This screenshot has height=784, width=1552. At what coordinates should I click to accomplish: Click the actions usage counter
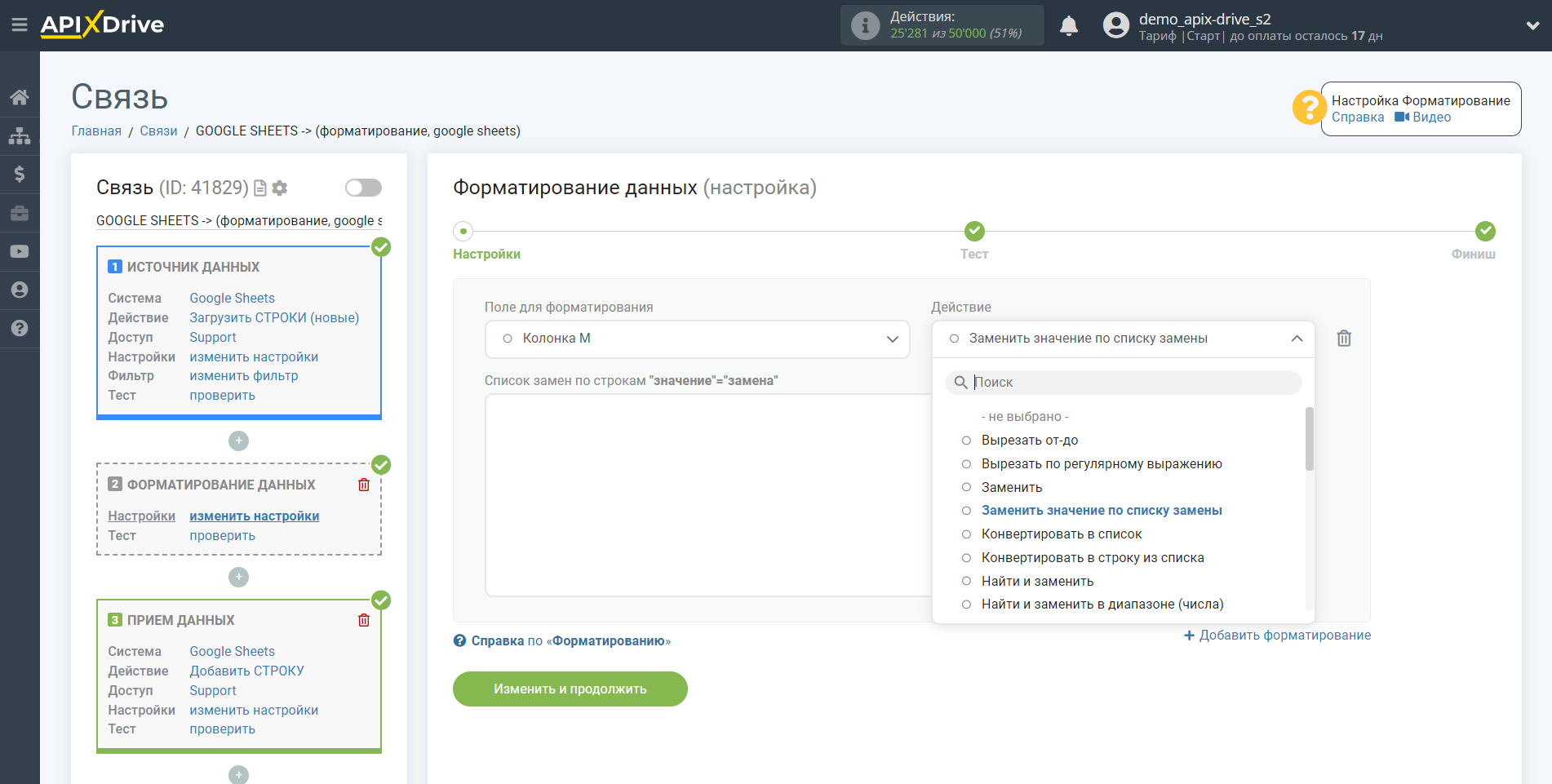pyautogui.click(x=942, y=25)
